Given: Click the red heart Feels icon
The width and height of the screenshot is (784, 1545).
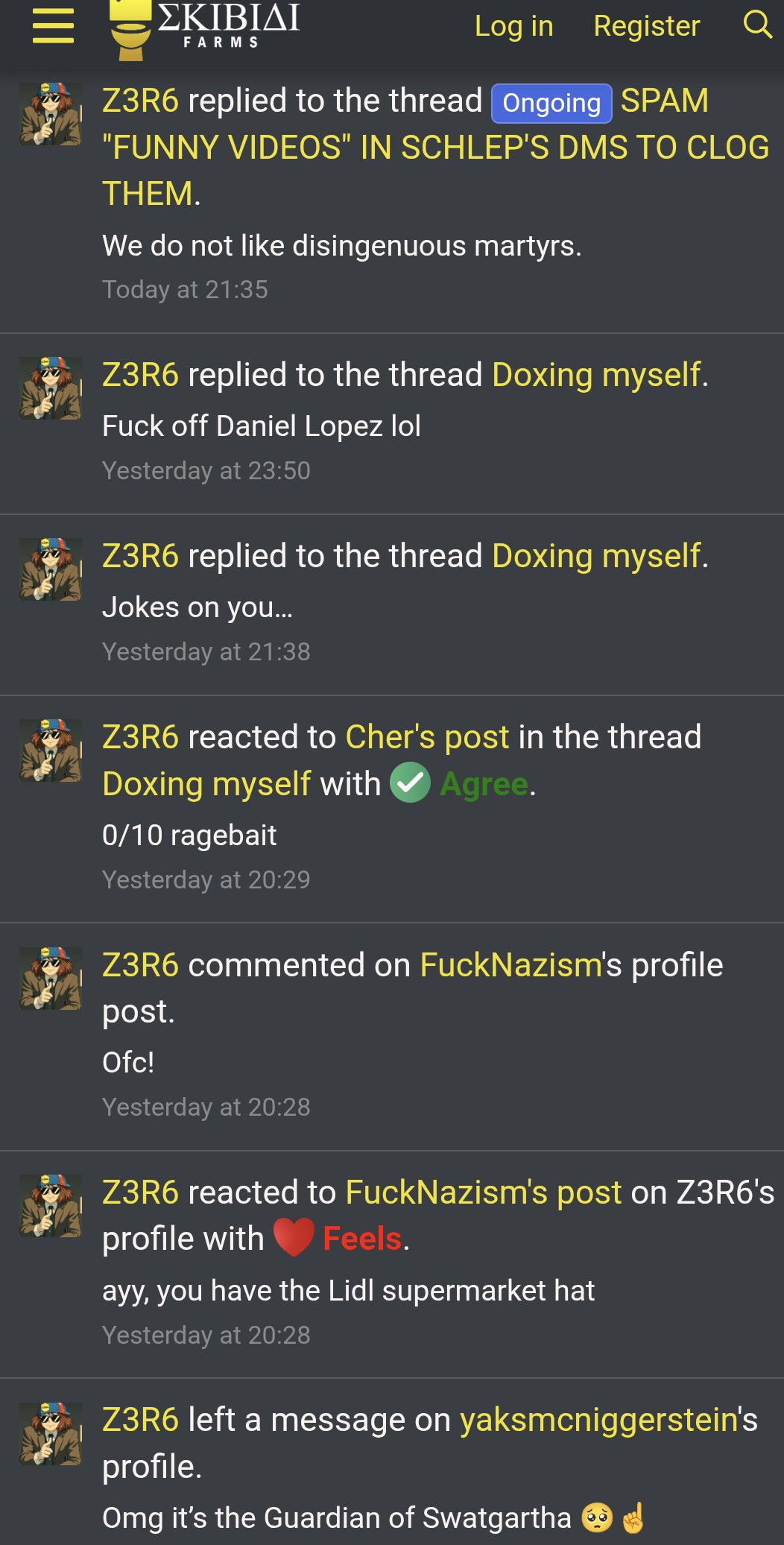Looking at the screenshot, I should click(294, 1237).
